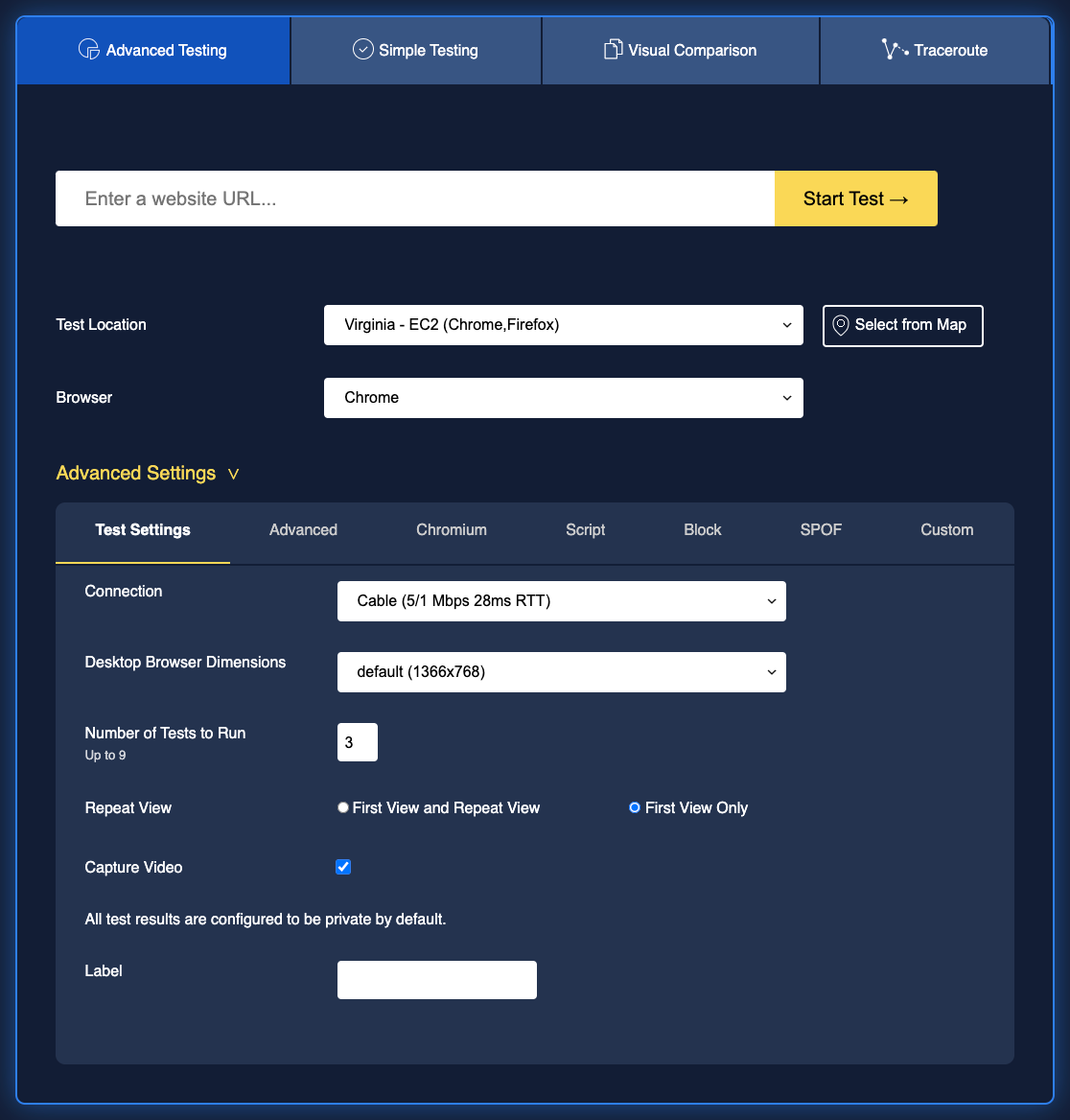Image resolution: width=1070 pixels, height=1120 pixels.
Task: Open the Browser dropdown
Action: click(564, 397)
